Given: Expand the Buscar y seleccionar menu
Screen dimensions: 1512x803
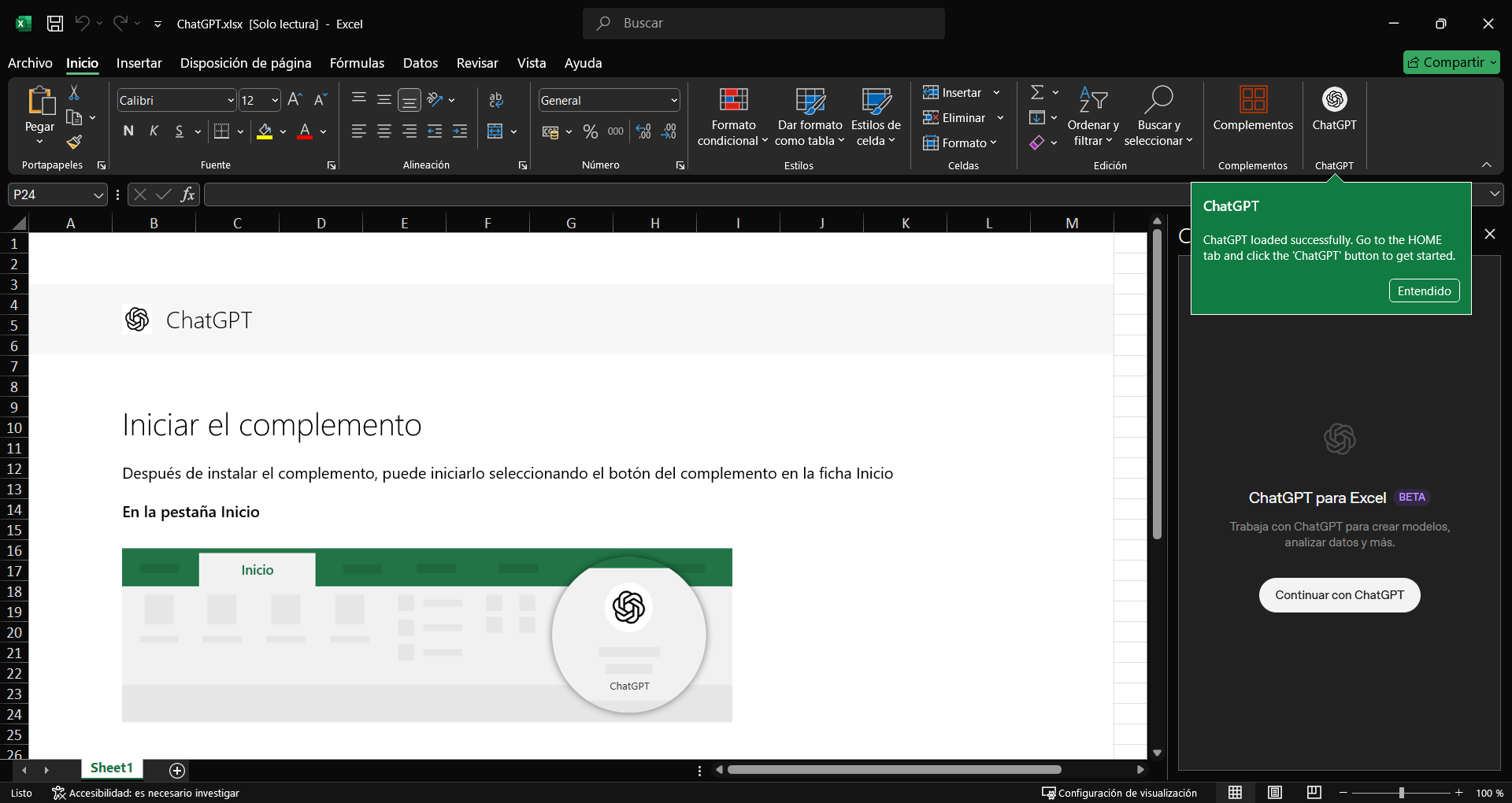Looking at the screenshot, I should [x=1158, y=117].
